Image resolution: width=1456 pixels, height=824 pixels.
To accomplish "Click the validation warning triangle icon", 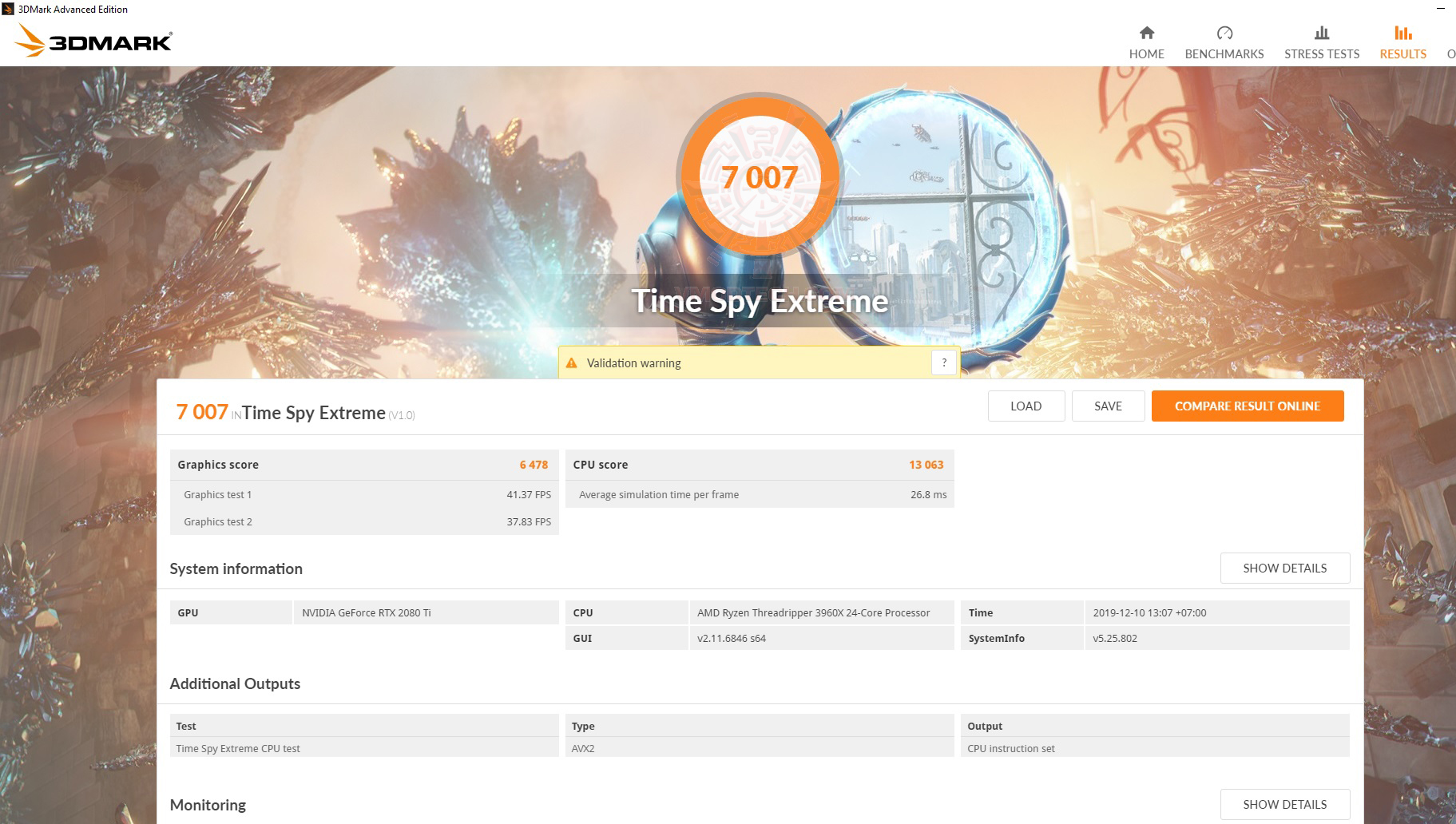I will tap(571, 363).
